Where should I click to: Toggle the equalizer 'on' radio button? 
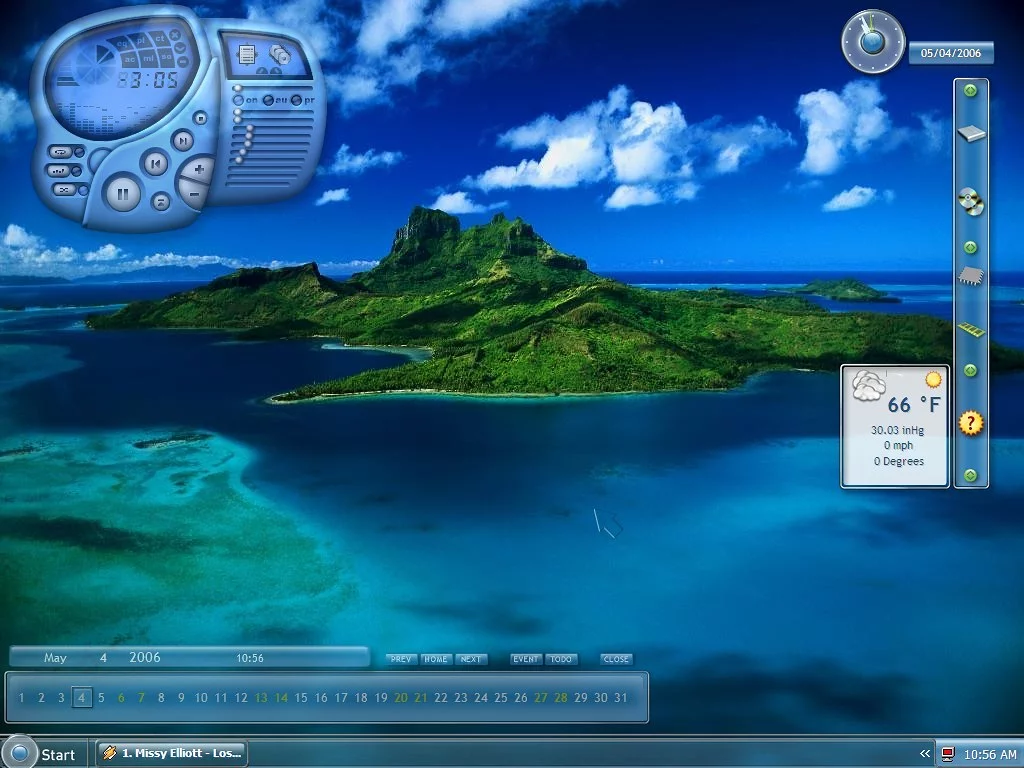239,100
